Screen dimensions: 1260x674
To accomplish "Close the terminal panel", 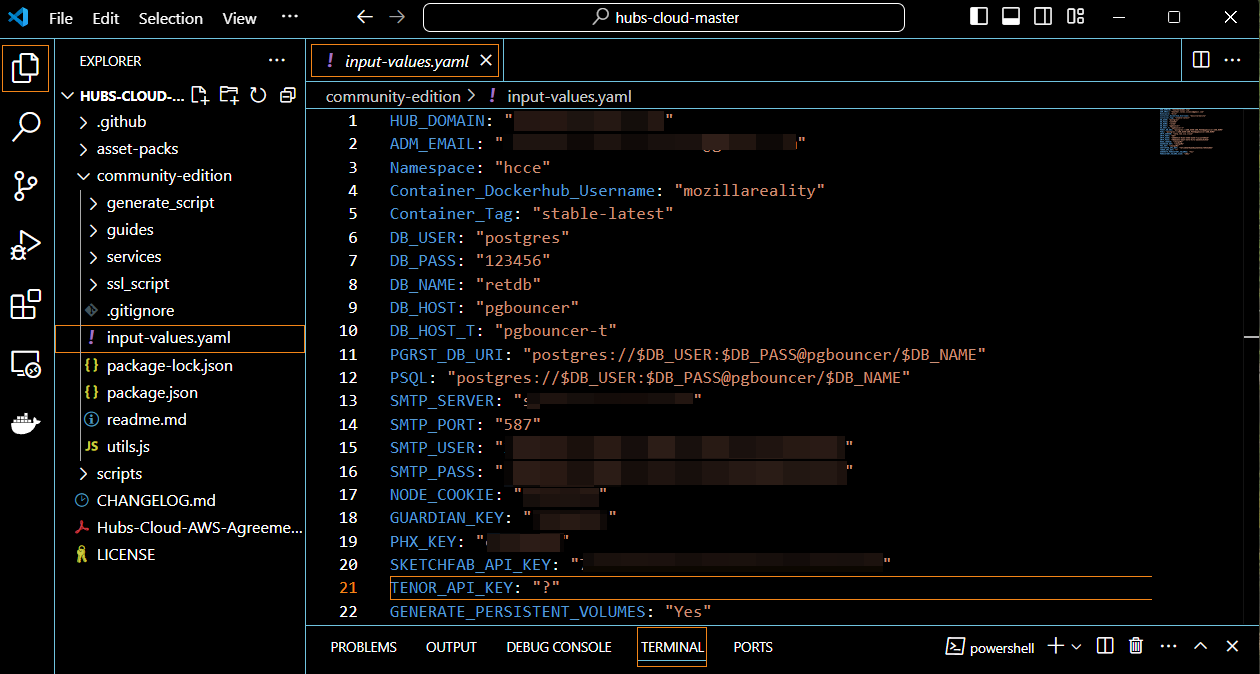I will pos(1233,647).
